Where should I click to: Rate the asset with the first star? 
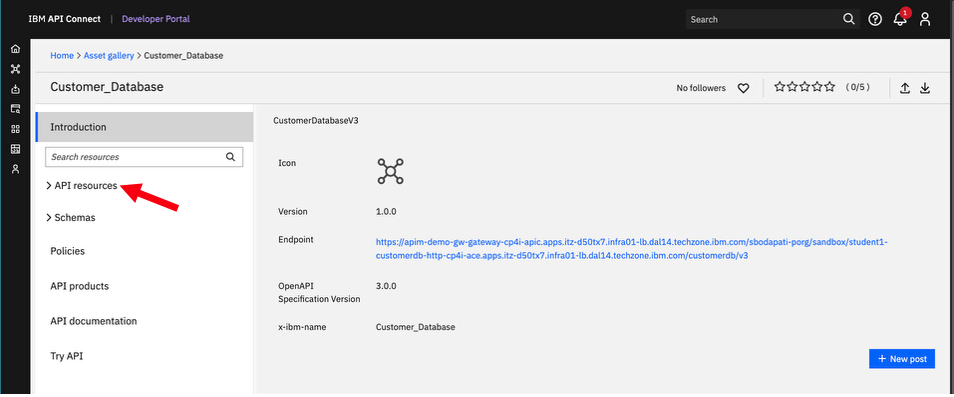pos(779,87)
